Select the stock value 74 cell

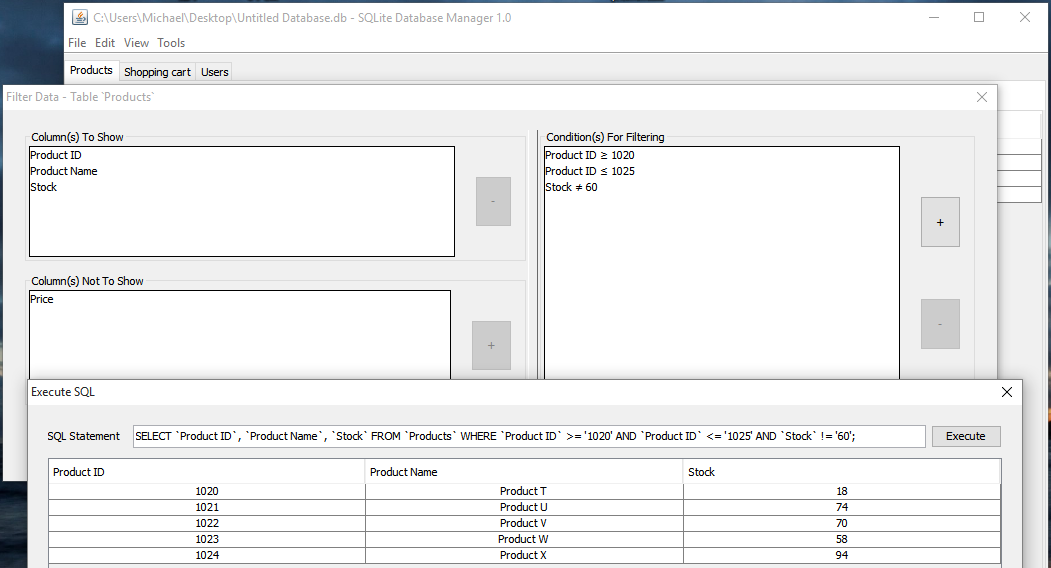point(842,507)
